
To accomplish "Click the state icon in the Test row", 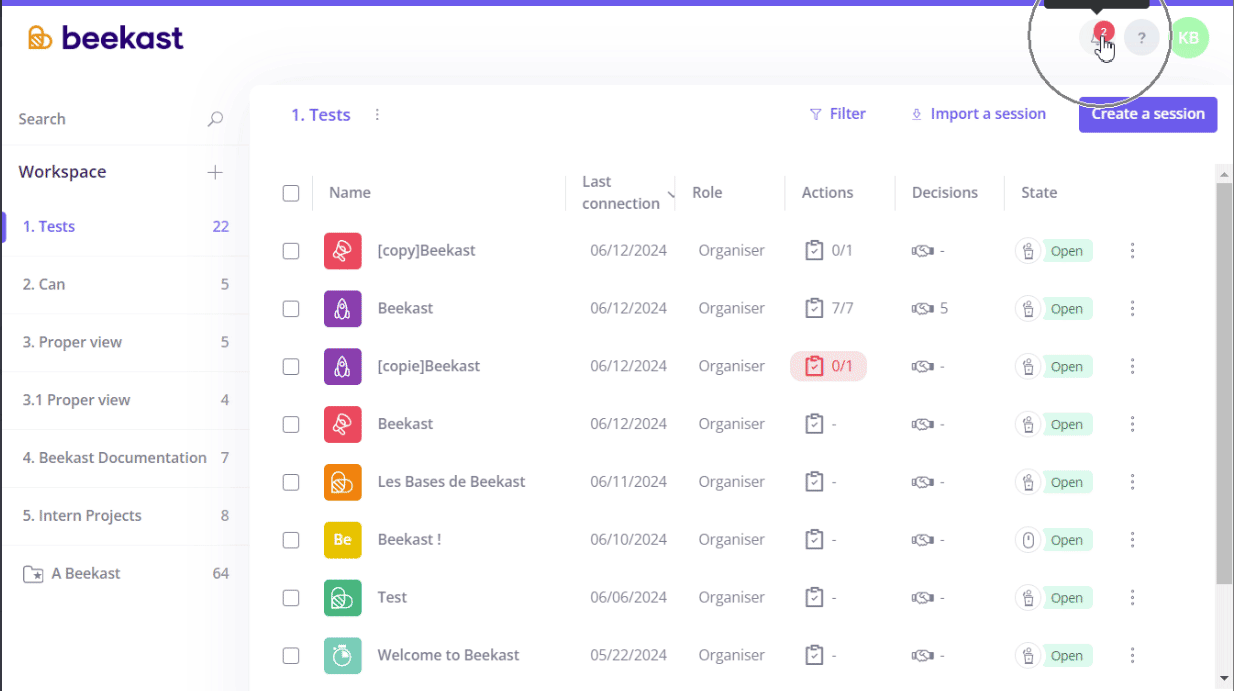I will [1028, 598].
